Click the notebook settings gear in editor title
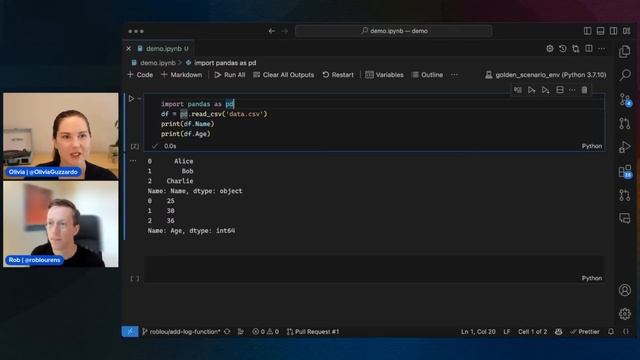This screenshot has height=360, width=640. tap(550, 49)
